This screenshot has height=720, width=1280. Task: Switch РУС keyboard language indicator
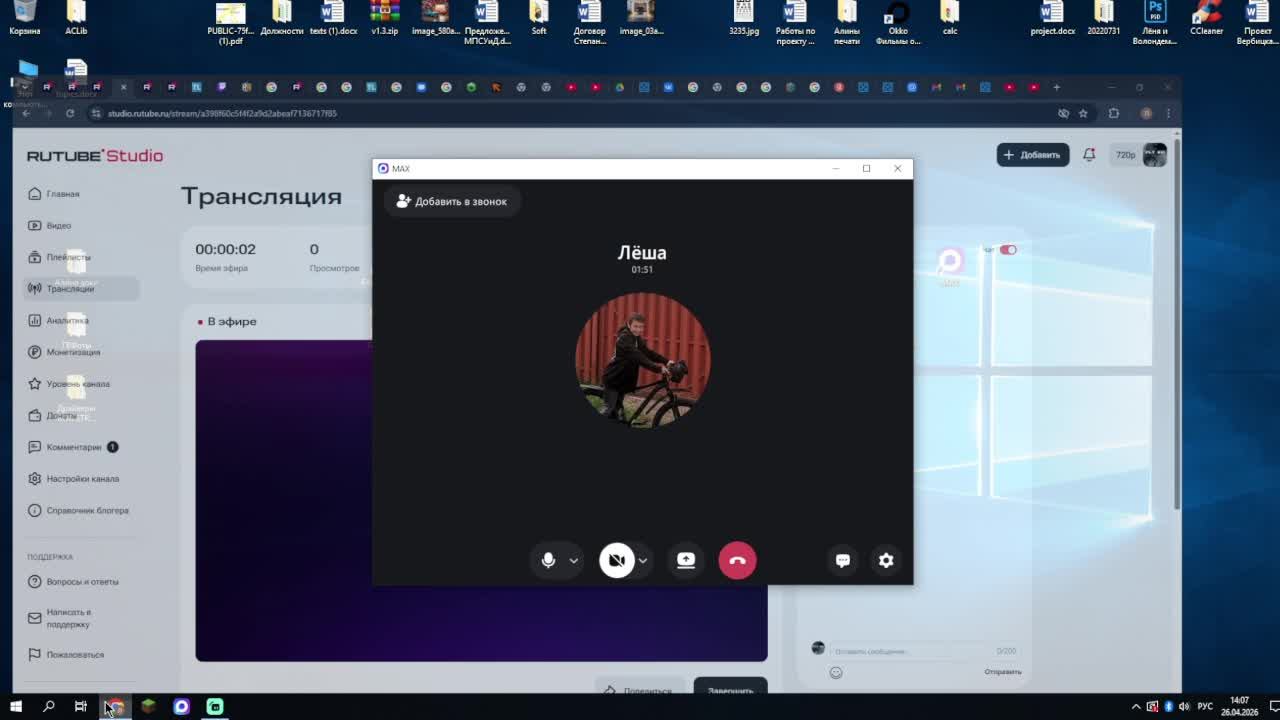(x=1205, y=706)
